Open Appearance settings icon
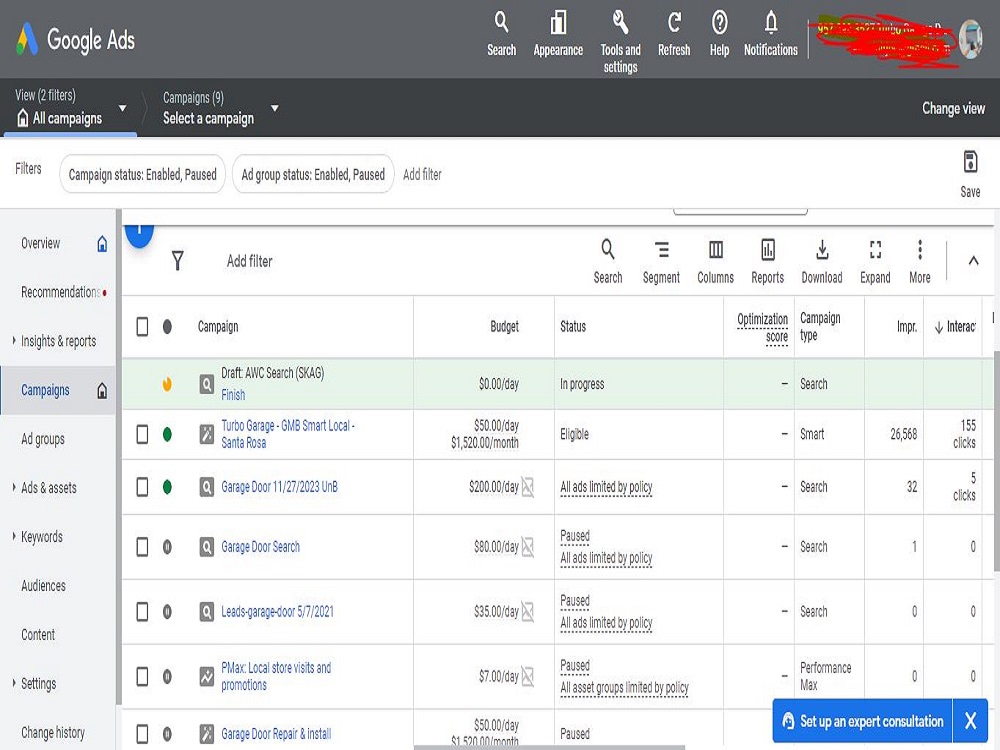This screenshot has width=1000, height=750. tap(558, 22)
